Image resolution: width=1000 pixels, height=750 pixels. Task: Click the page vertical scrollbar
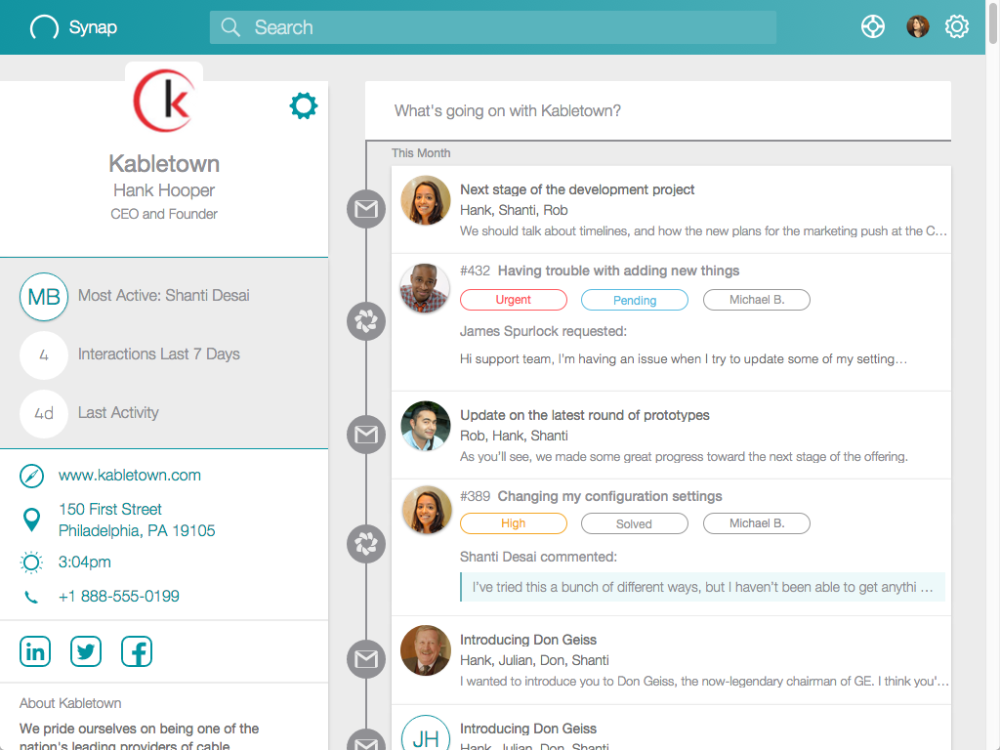[x=992, y=23]
